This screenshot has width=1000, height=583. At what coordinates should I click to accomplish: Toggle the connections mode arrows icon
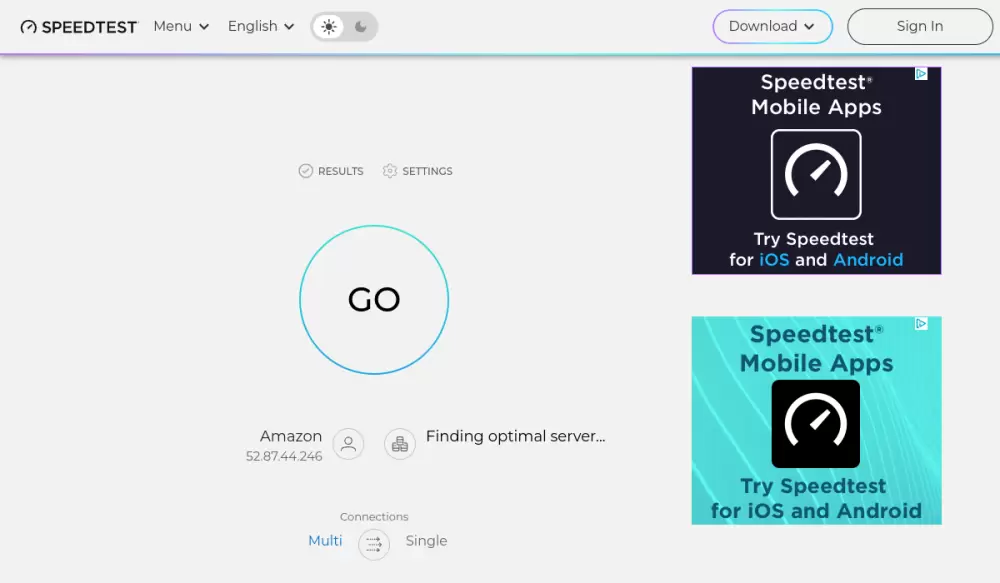coord(374,545)
